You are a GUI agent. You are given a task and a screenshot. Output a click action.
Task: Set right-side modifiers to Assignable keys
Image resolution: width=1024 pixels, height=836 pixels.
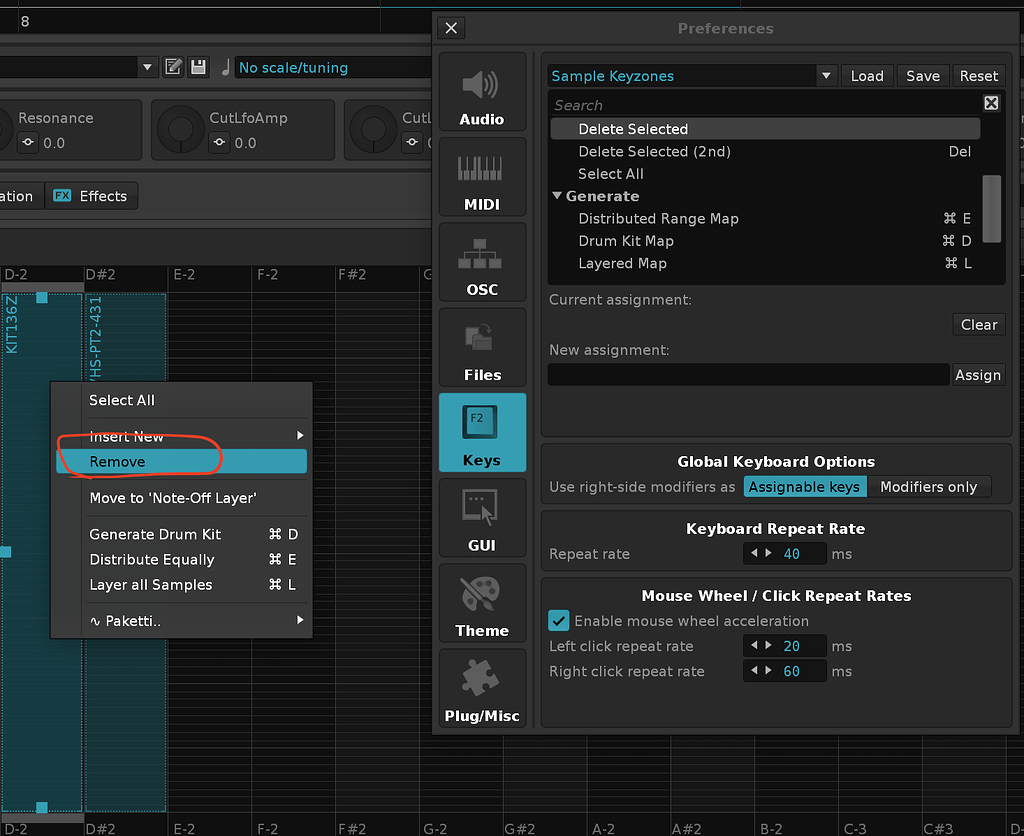click(x=805, y=487)
